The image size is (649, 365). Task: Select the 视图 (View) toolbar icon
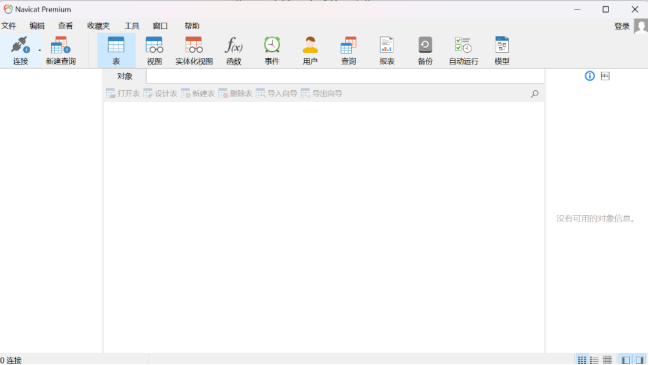pyautogui.click(x=154, y=50)
